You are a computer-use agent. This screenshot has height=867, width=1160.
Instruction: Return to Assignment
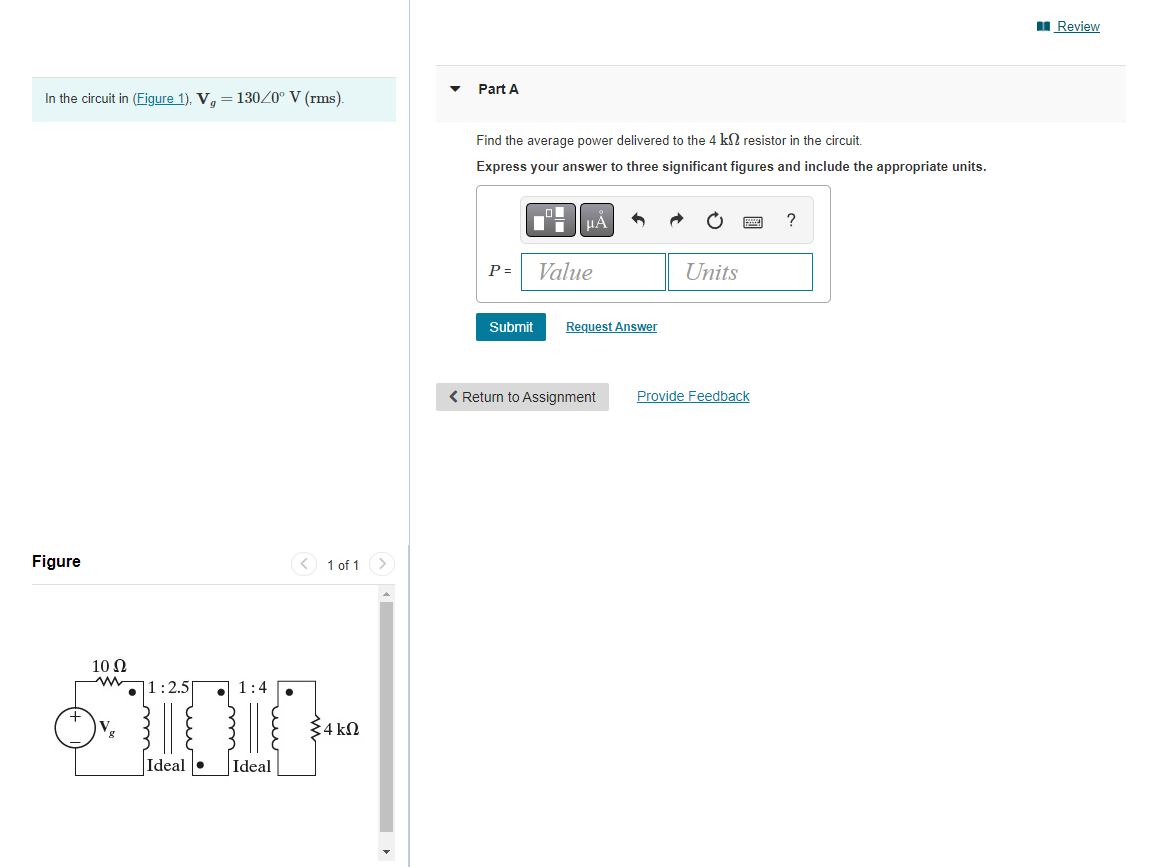tap(522, 397)
